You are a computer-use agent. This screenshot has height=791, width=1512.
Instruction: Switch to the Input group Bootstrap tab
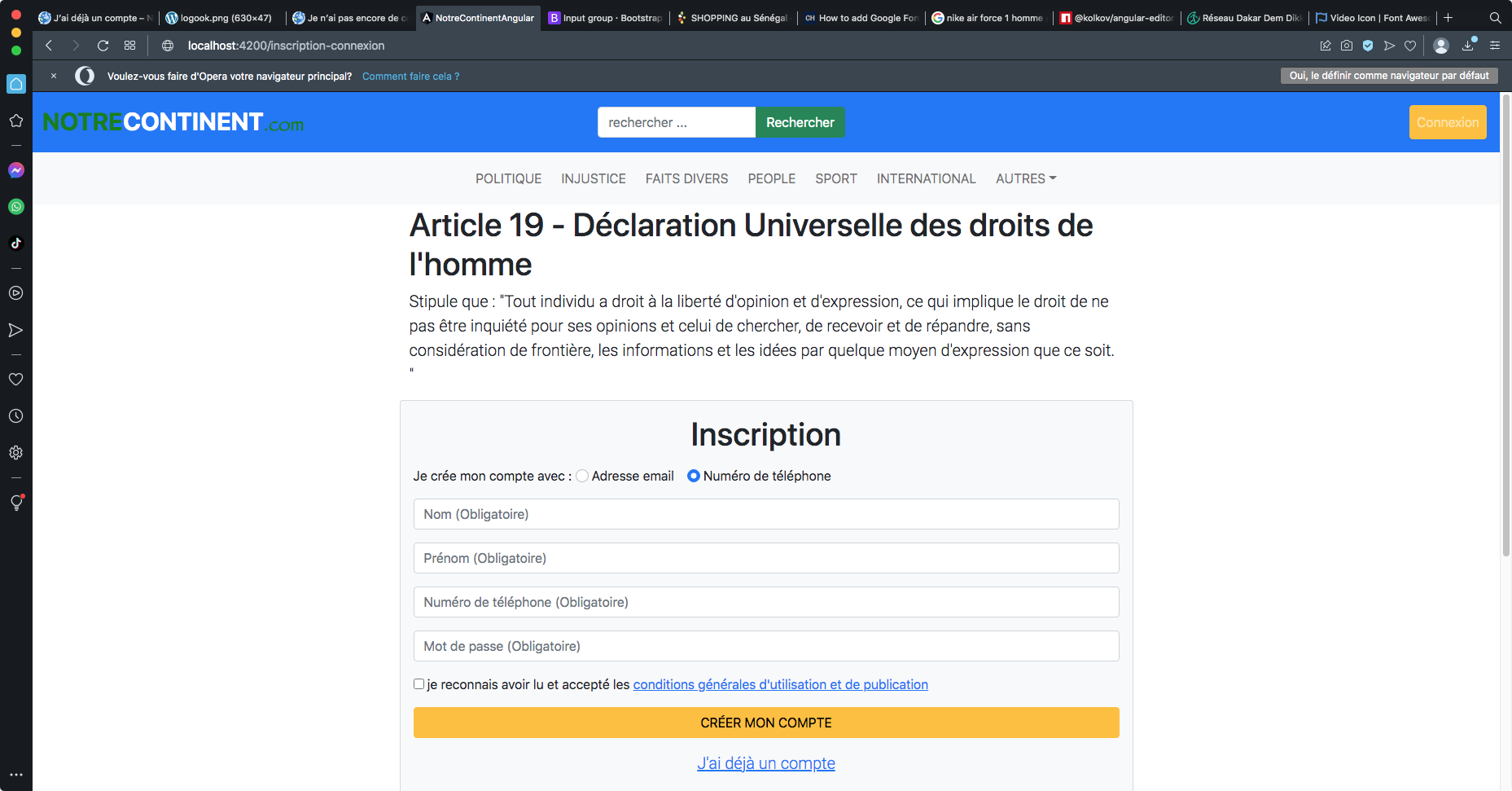(606, 18)
